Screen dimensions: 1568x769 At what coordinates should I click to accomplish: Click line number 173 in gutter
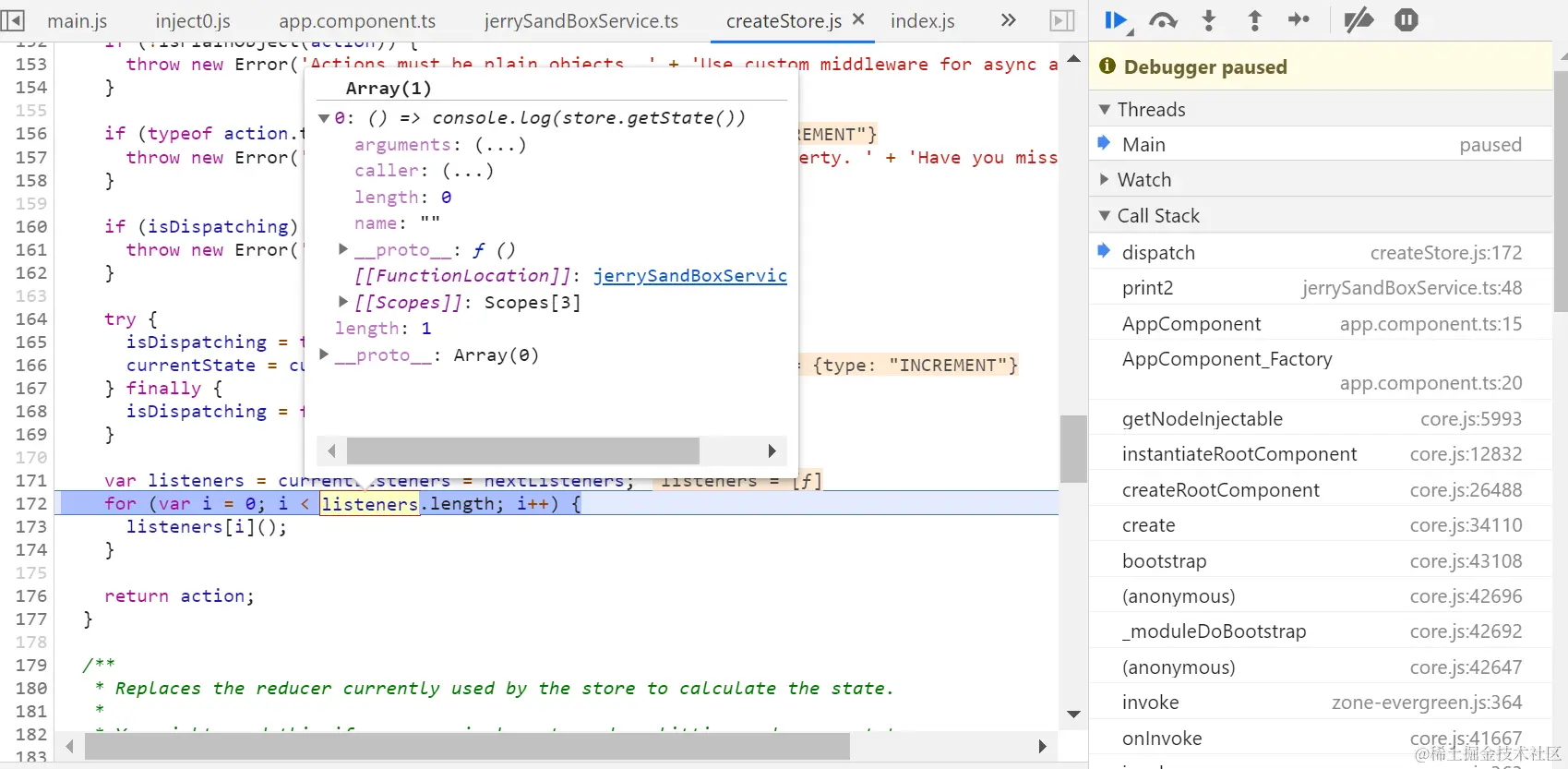30,527
